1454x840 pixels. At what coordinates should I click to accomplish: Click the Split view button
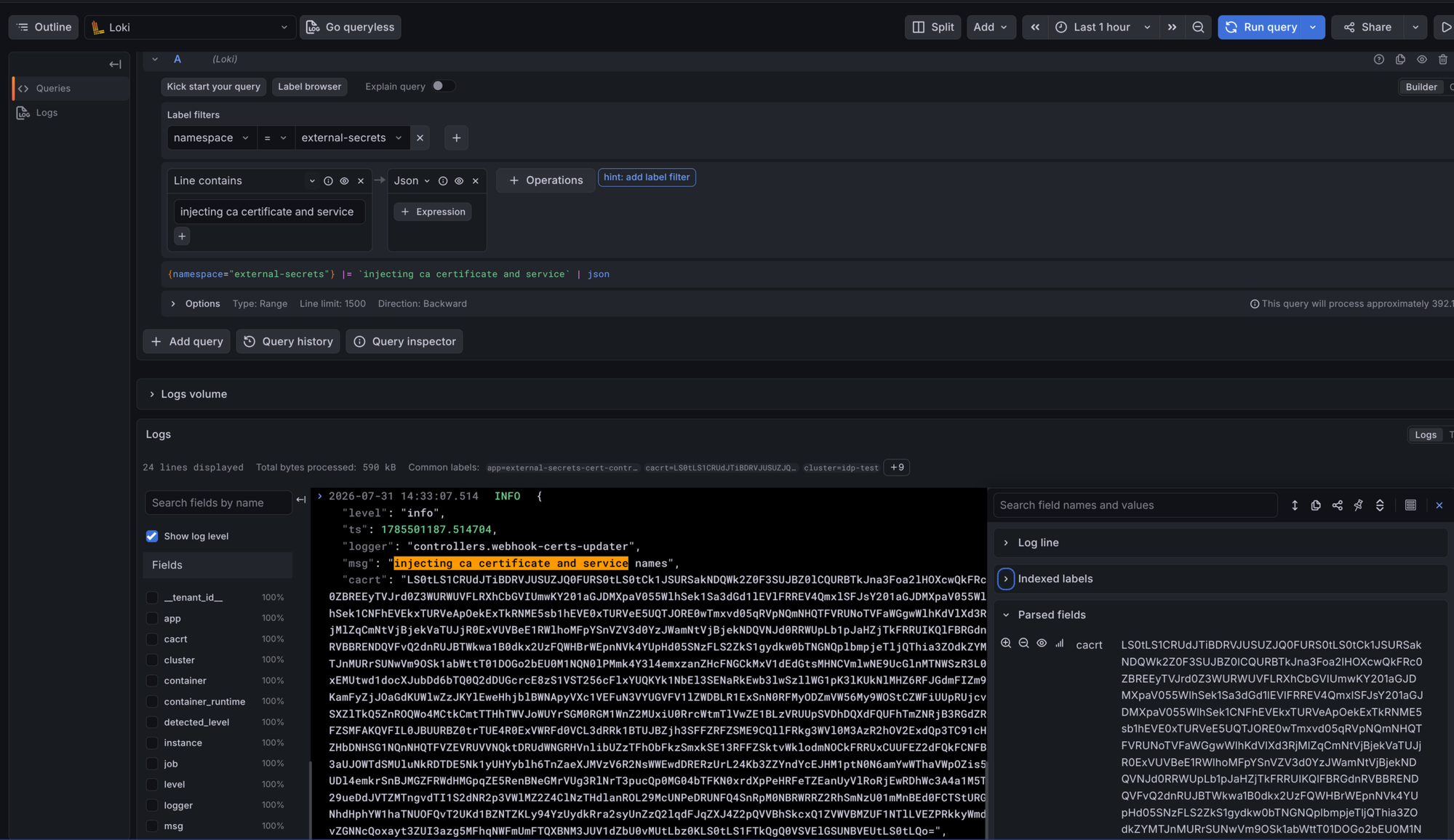[932, 27]
